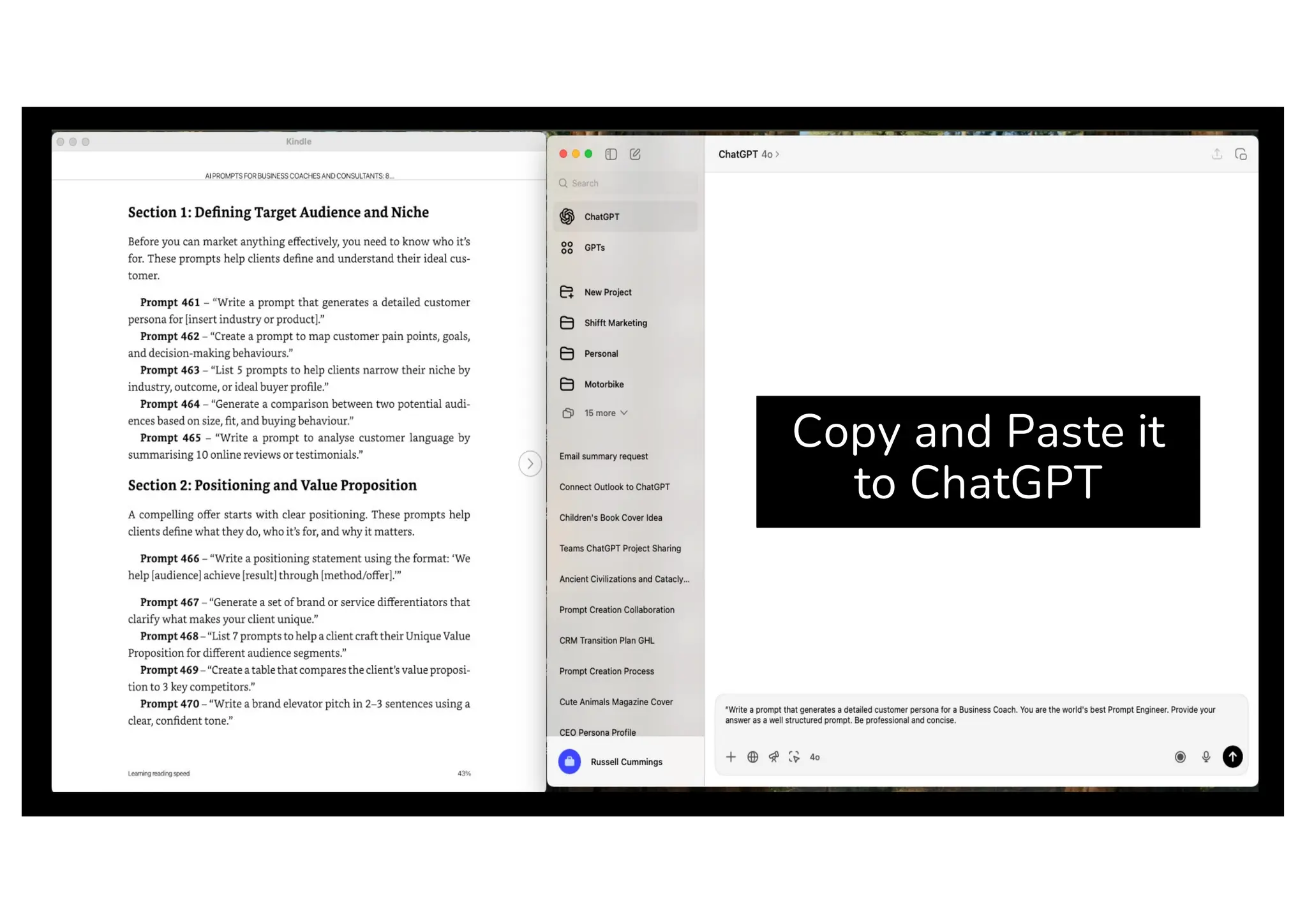Click the screen capture selection icon in composer

pos(794,757)
